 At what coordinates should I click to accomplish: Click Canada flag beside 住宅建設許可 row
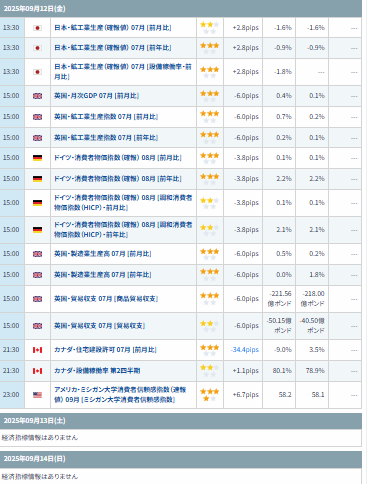tap(37, 350)
